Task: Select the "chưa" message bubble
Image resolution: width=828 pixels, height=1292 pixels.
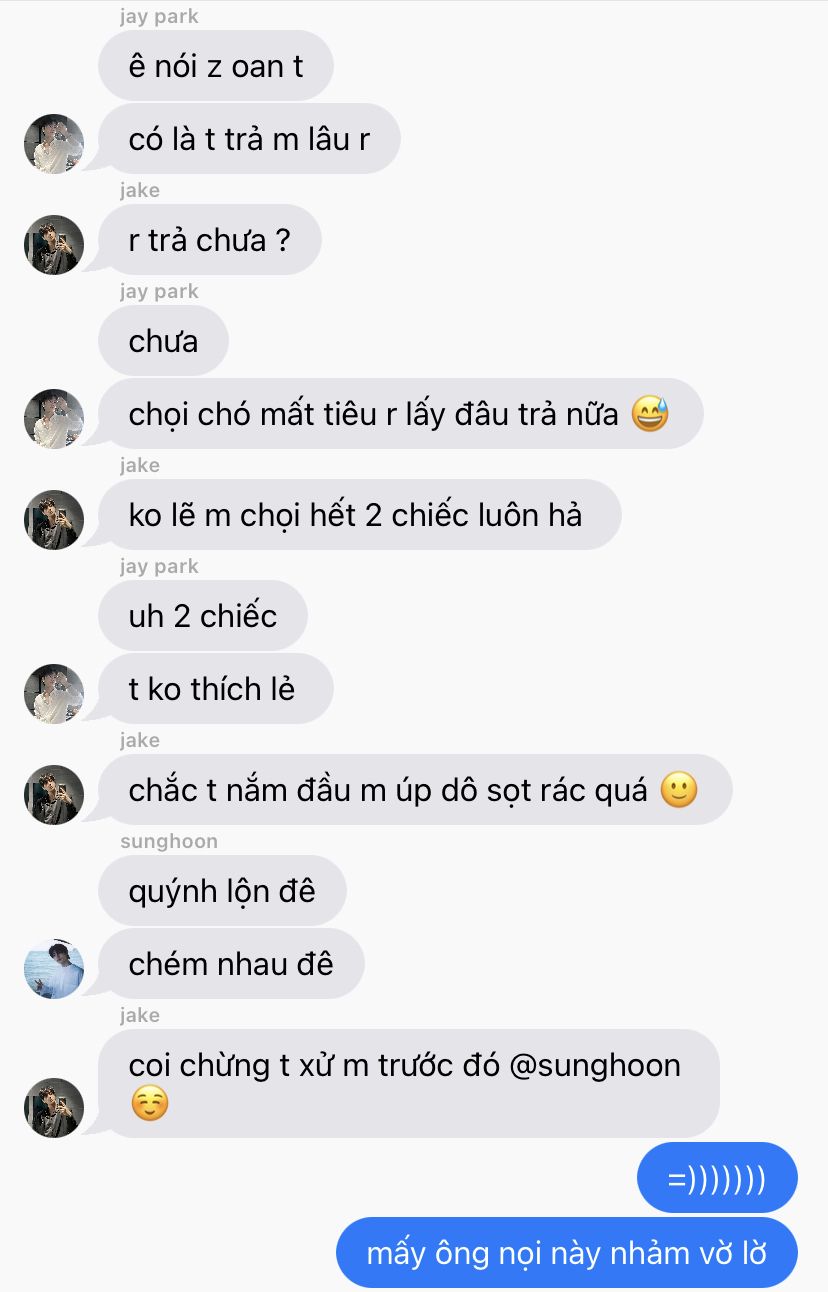Action: 163,341
